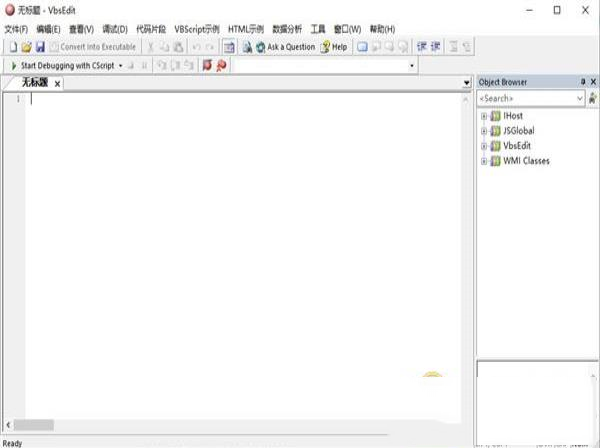
Task: Open the 数据分析 menu
Action: pos(286,29)
